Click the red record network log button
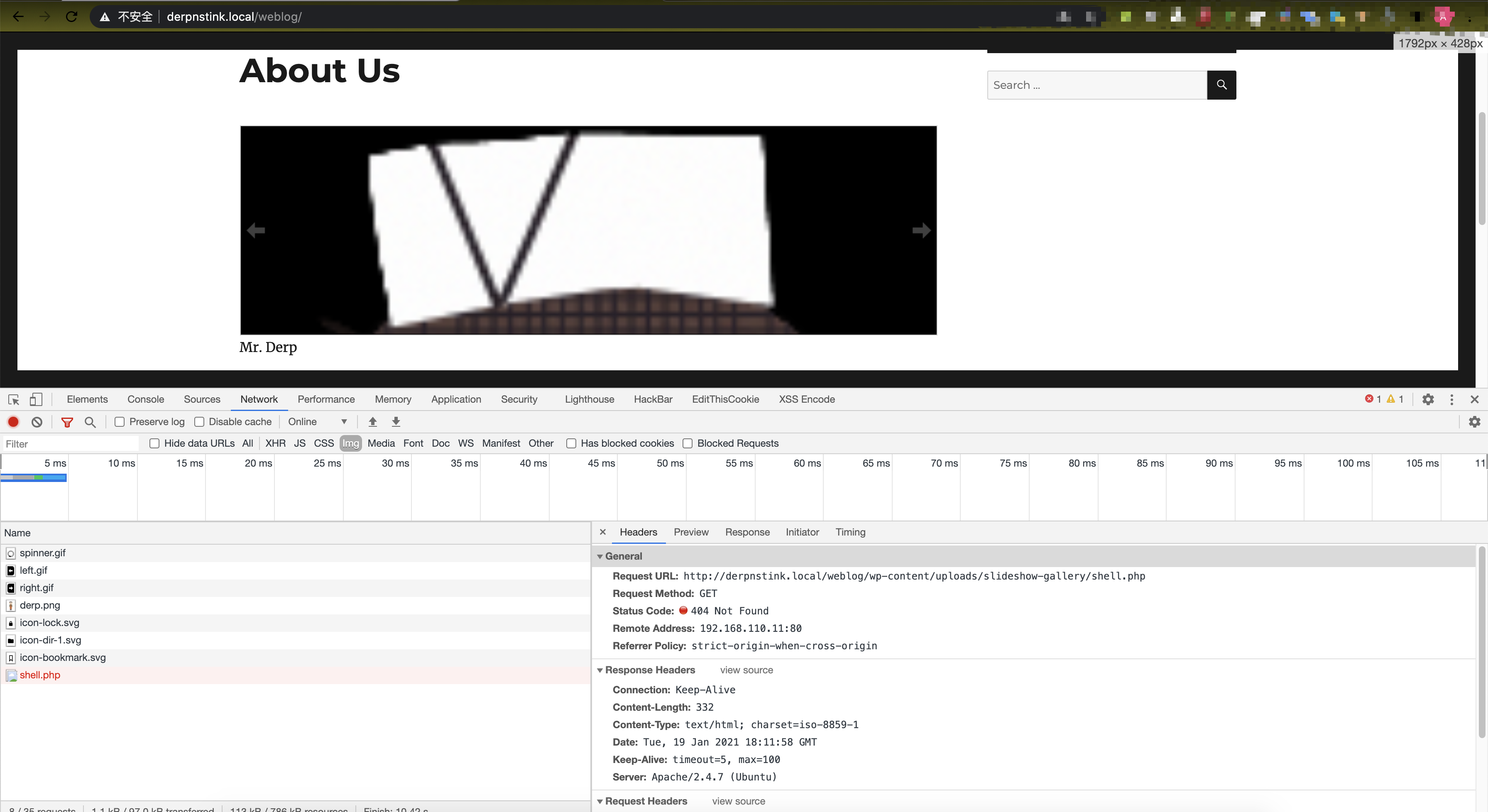 13,422
